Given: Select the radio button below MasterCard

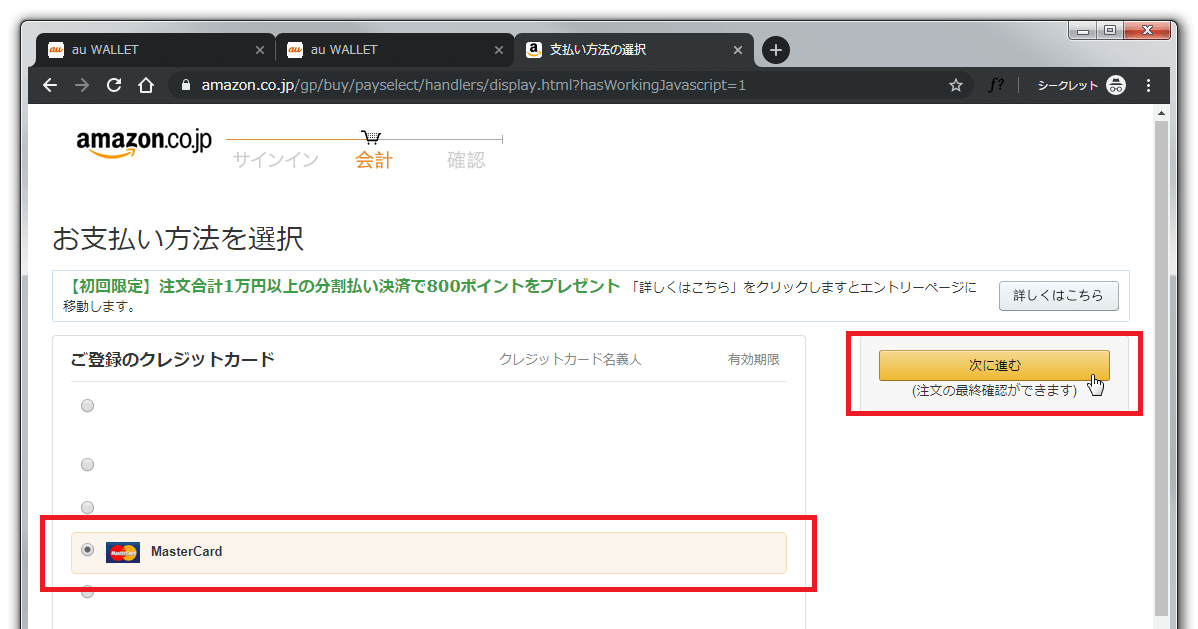Looking at the screenshot, I should [x=88, y=591].
